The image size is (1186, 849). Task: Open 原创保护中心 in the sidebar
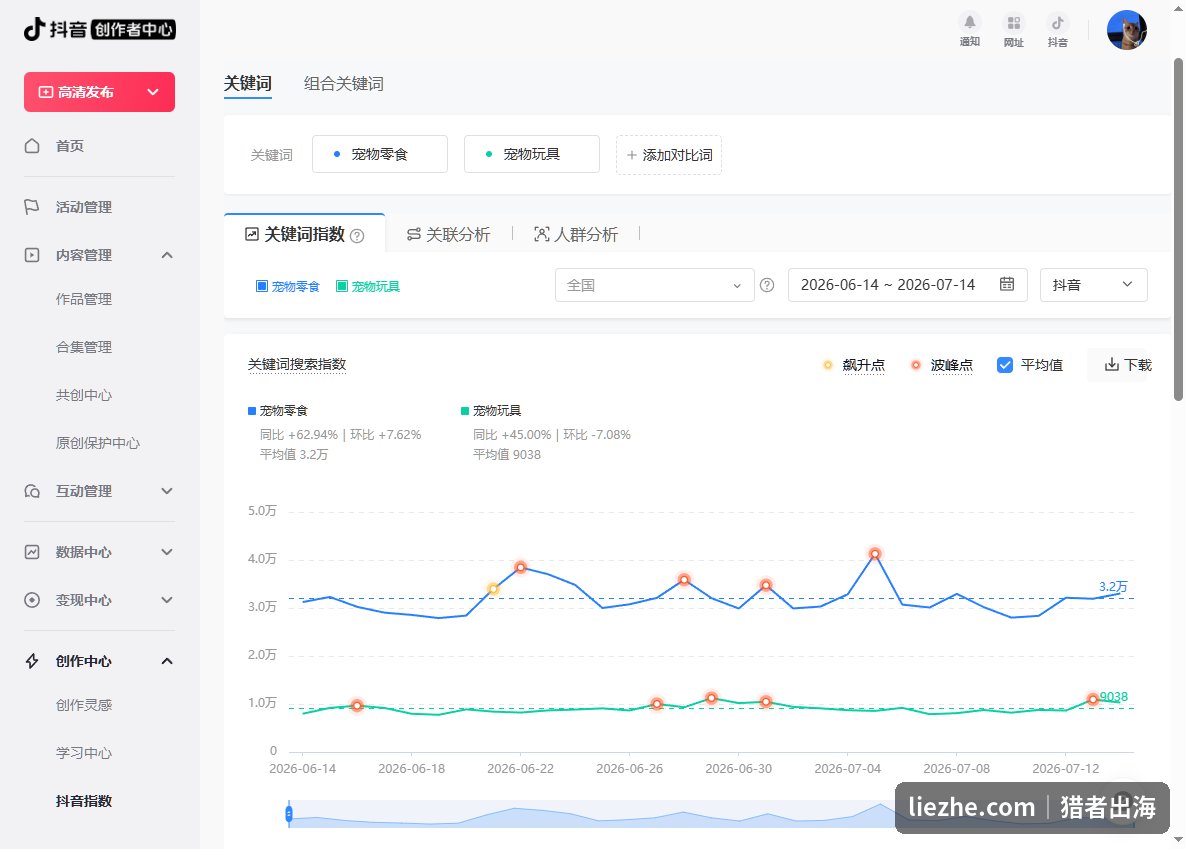(98, 443)
